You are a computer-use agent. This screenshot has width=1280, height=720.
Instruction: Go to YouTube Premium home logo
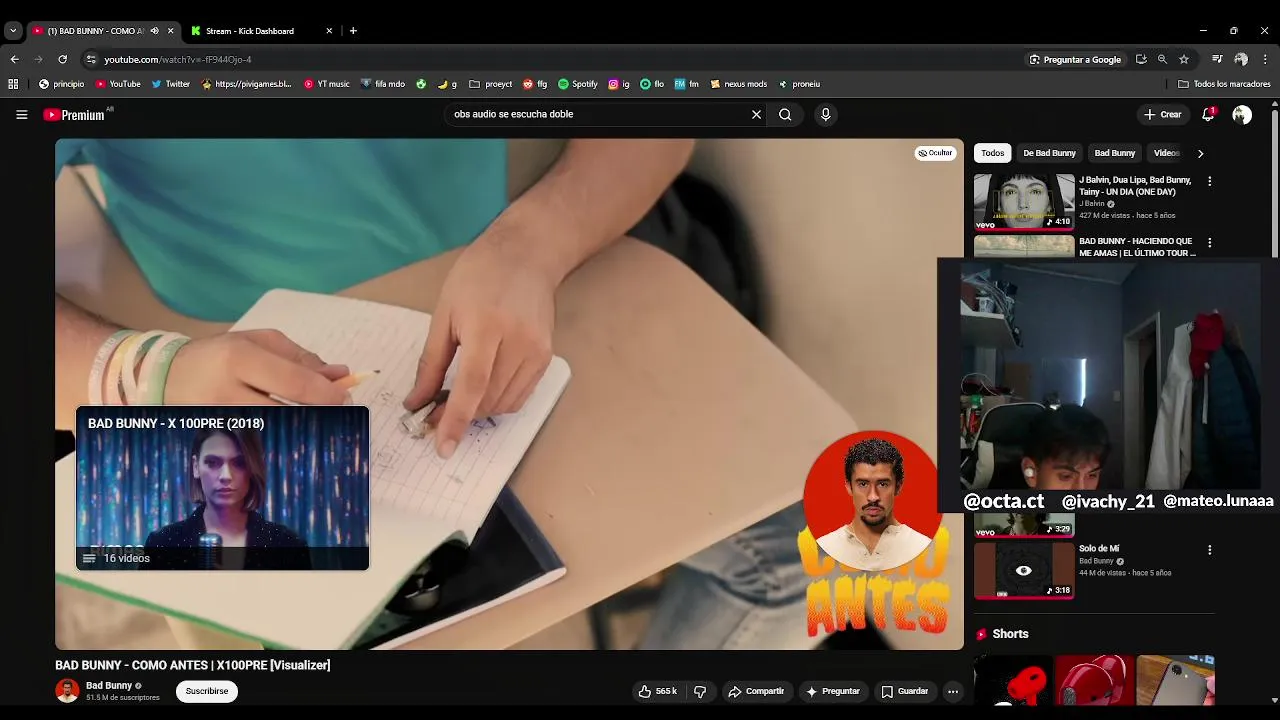(74, 115)
